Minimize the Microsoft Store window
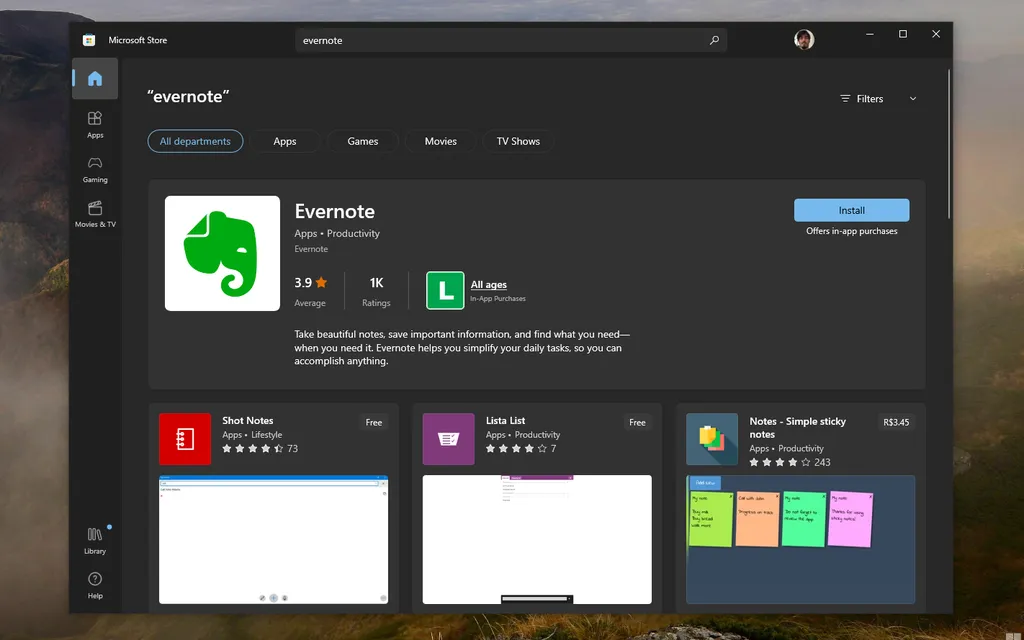The image size is (1024, 640). tap(870, 34)
